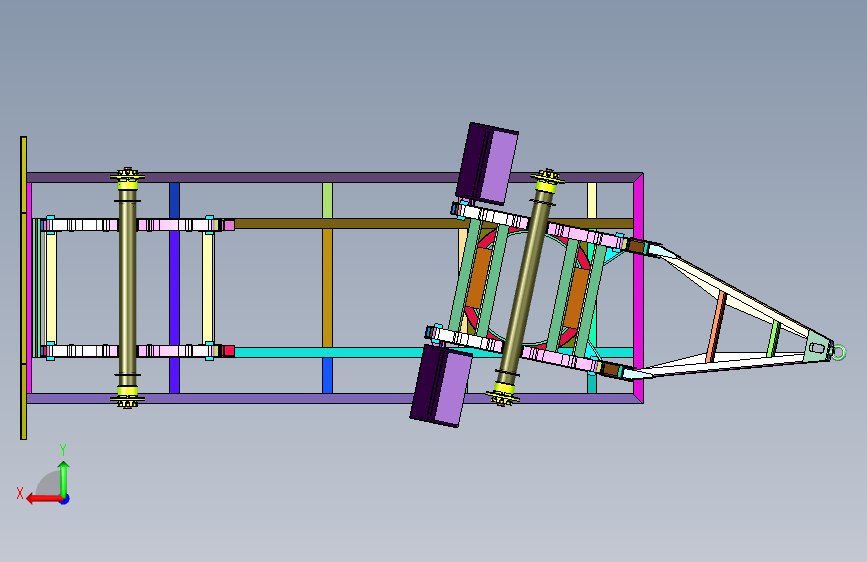Select the orange brace inside the drawbar
This screenshot has width=867, height=562.
tap(717, 327)
